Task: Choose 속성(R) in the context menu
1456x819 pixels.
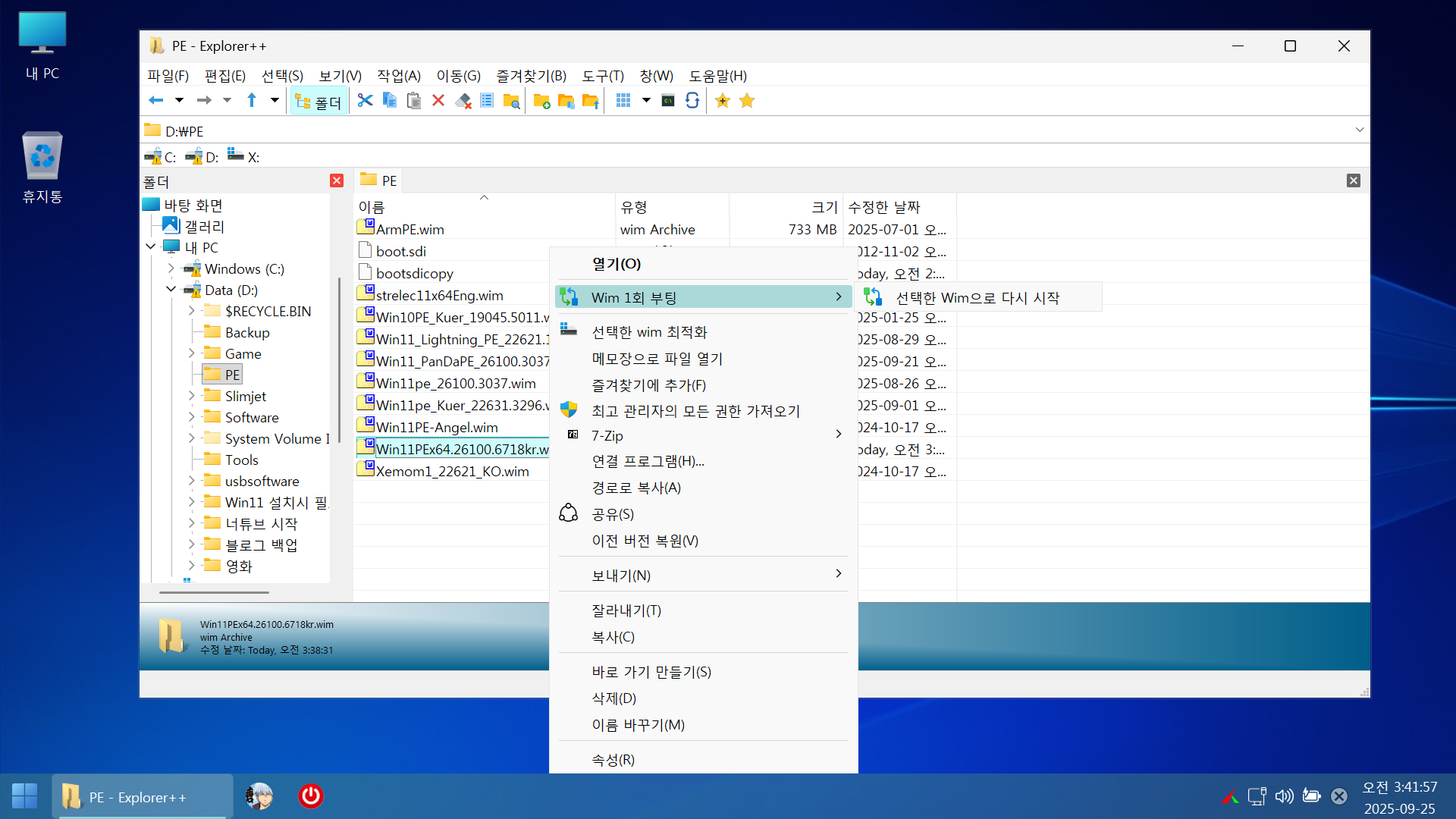Action: click(x=613, y=759)
